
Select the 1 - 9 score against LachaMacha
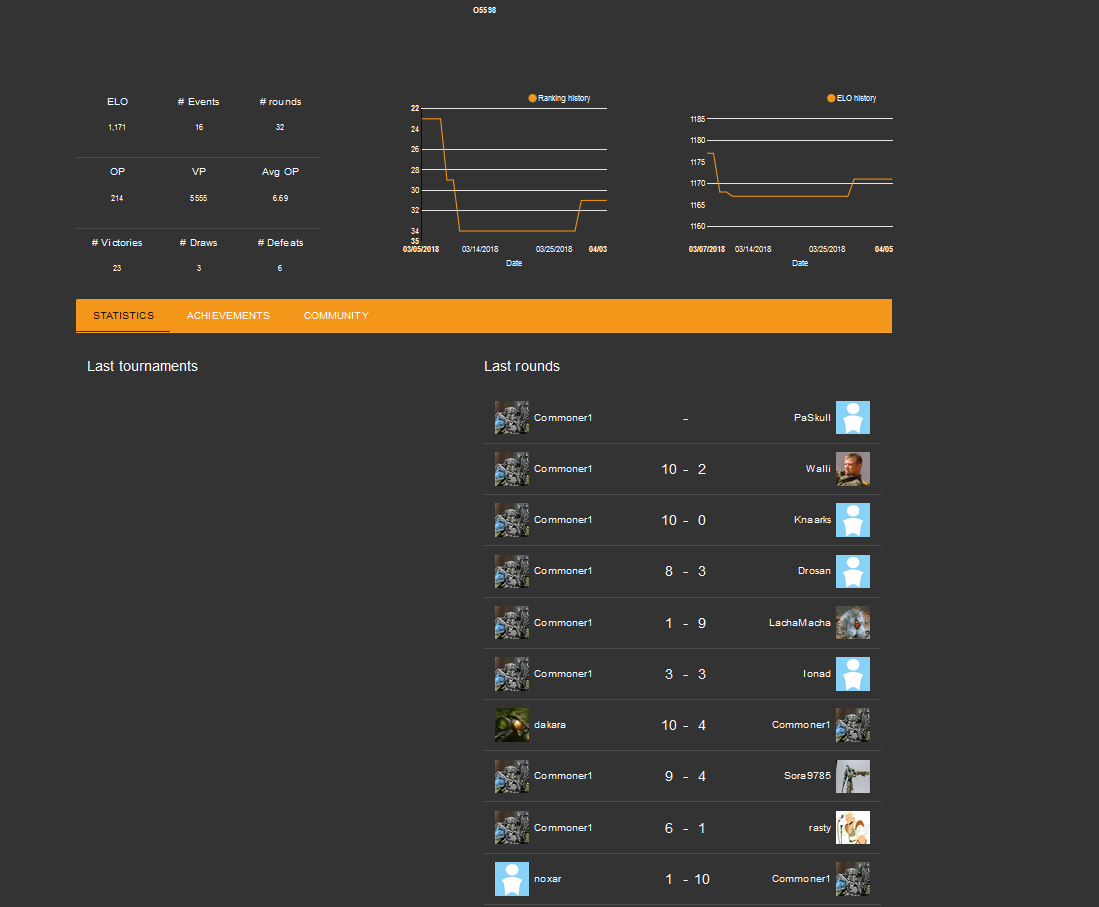coord(685,623)
